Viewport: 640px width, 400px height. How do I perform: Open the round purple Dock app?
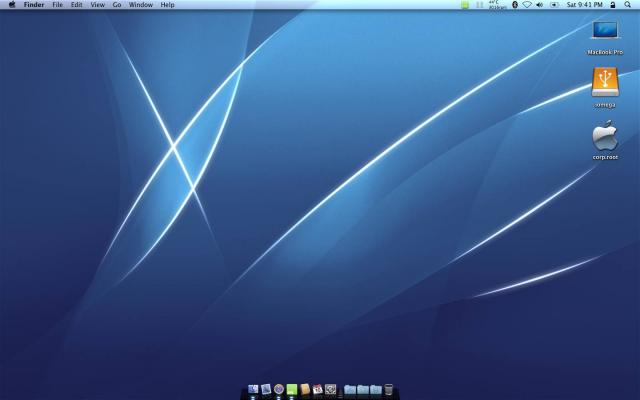point(279,389)
